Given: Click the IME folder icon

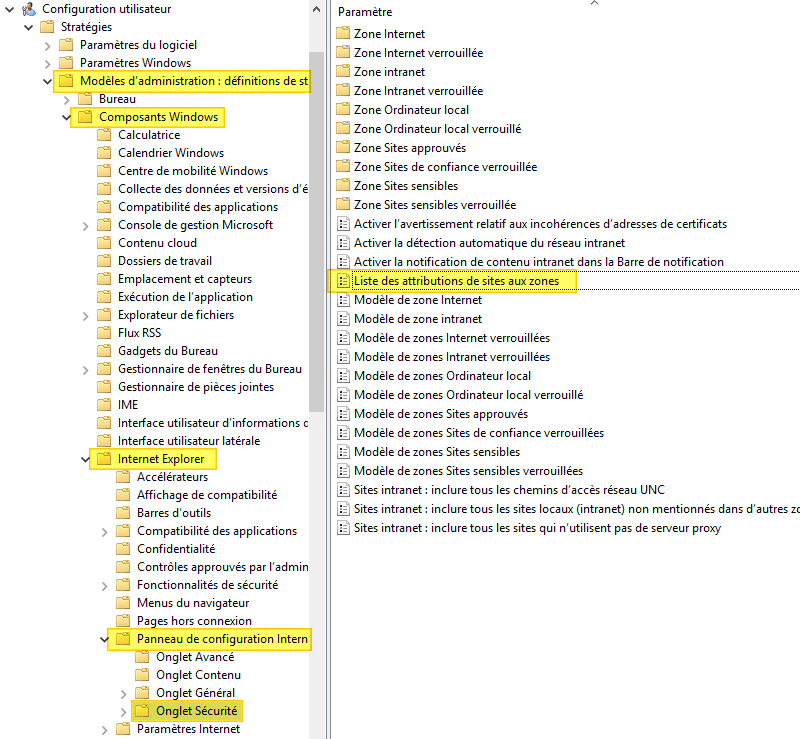Looking at the screenshot, I should click(x=104, y=405).
